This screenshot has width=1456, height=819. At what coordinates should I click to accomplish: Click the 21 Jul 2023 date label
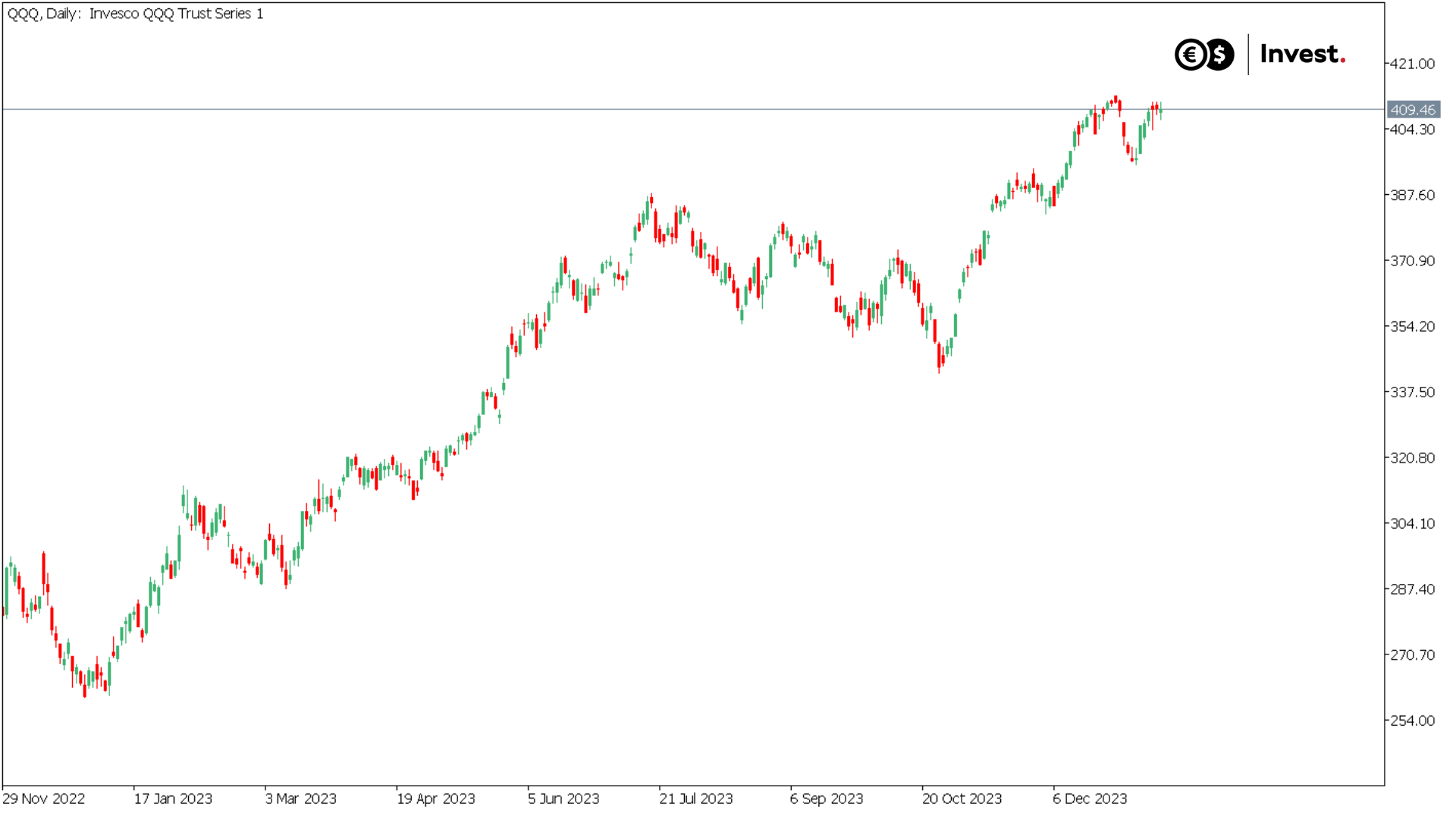tap(696, 799)
